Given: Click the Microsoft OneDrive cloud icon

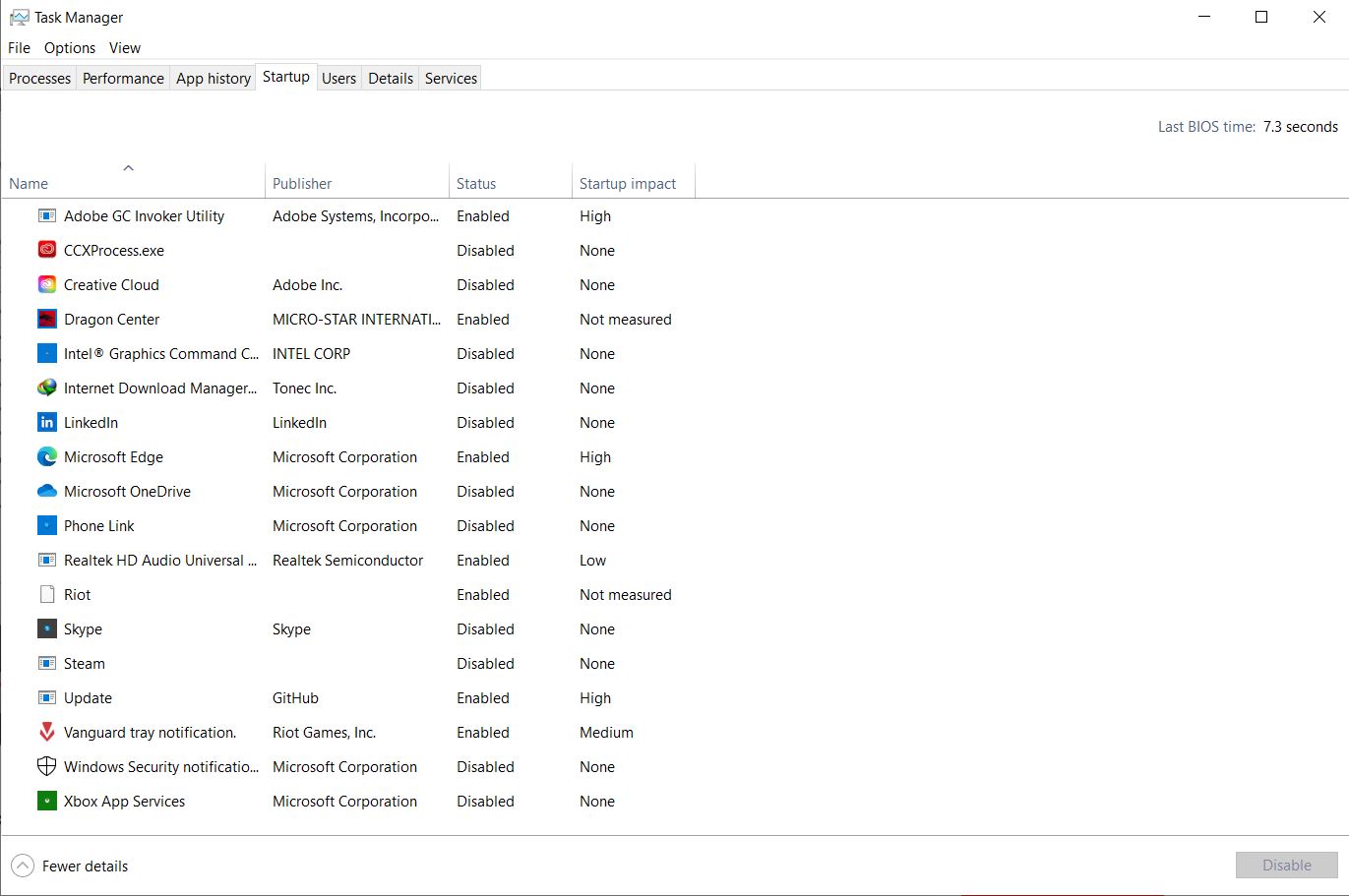Looking at the screenshot, I should (x=46, y=491).
